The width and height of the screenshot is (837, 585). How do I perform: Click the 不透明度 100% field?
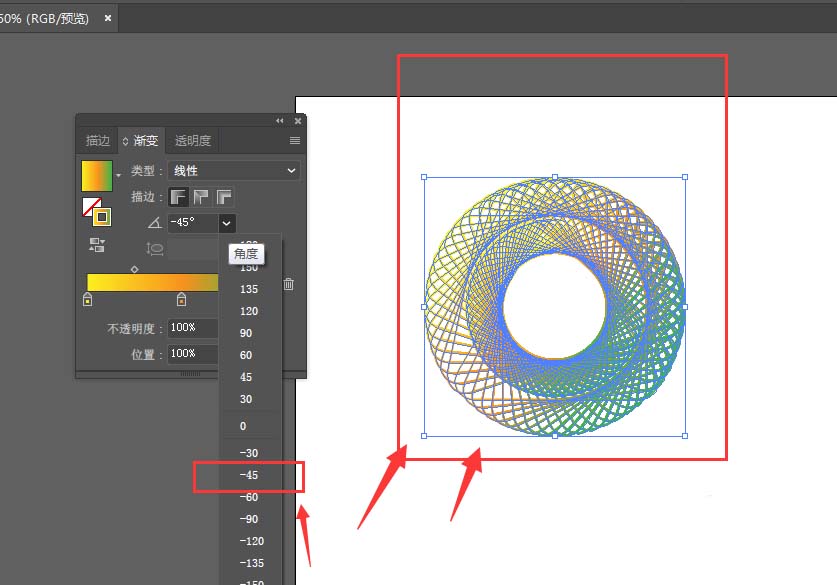pos(192,328)
